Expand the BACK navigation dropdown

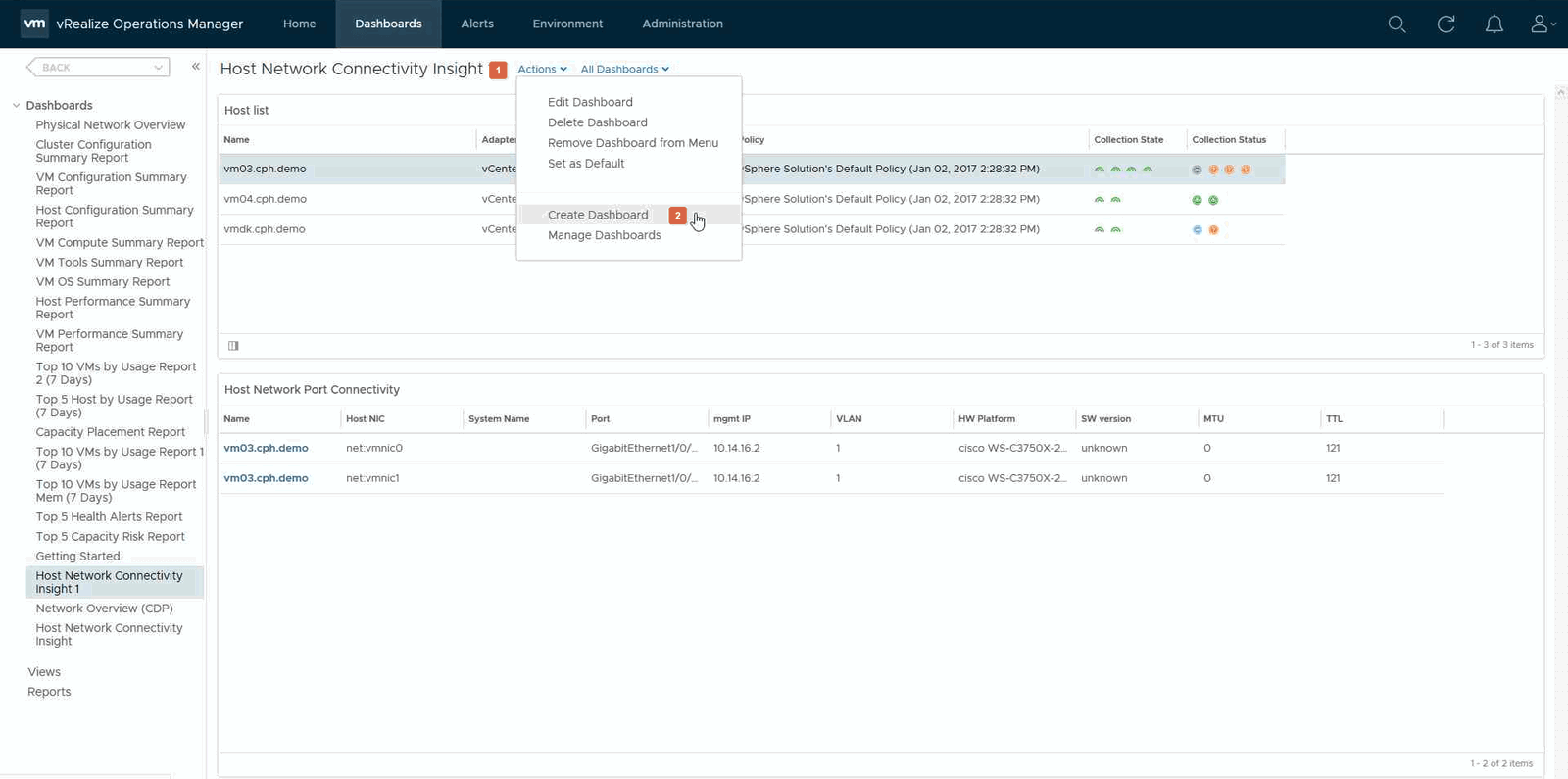pos(158,68)
